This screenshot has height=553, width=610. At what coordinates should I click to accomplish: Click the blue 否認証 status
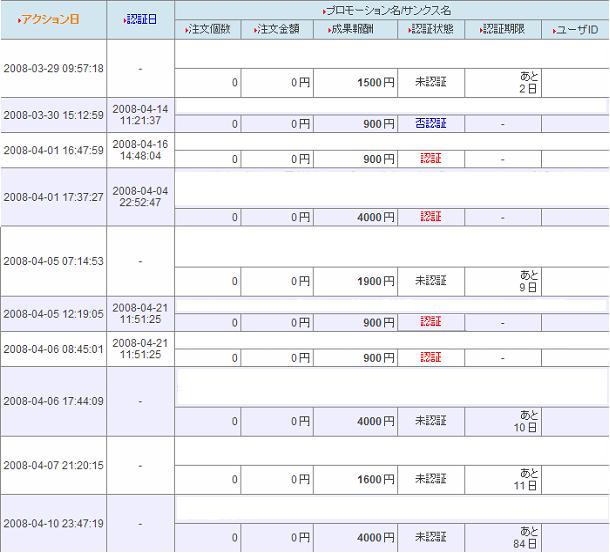[x=431, y=124]
